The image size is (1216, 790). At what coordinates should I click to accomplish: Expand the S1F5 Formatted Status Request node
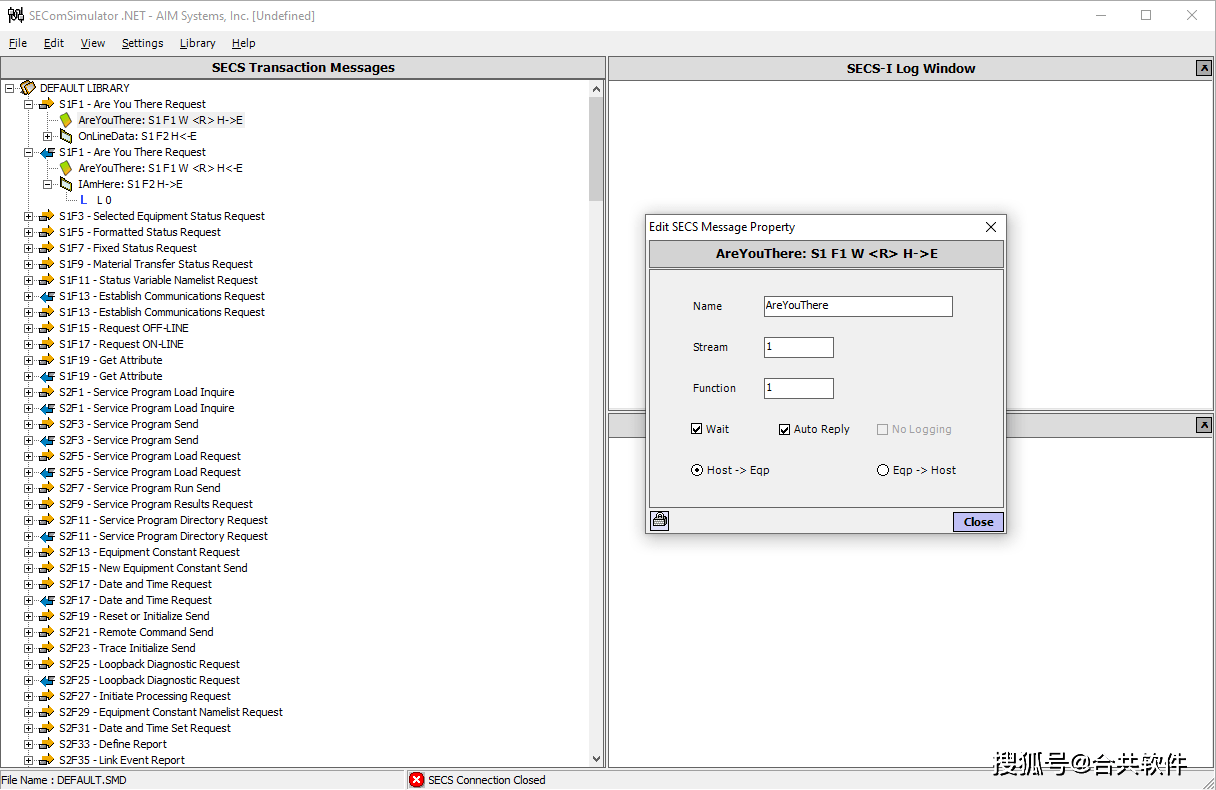[29, 232]
